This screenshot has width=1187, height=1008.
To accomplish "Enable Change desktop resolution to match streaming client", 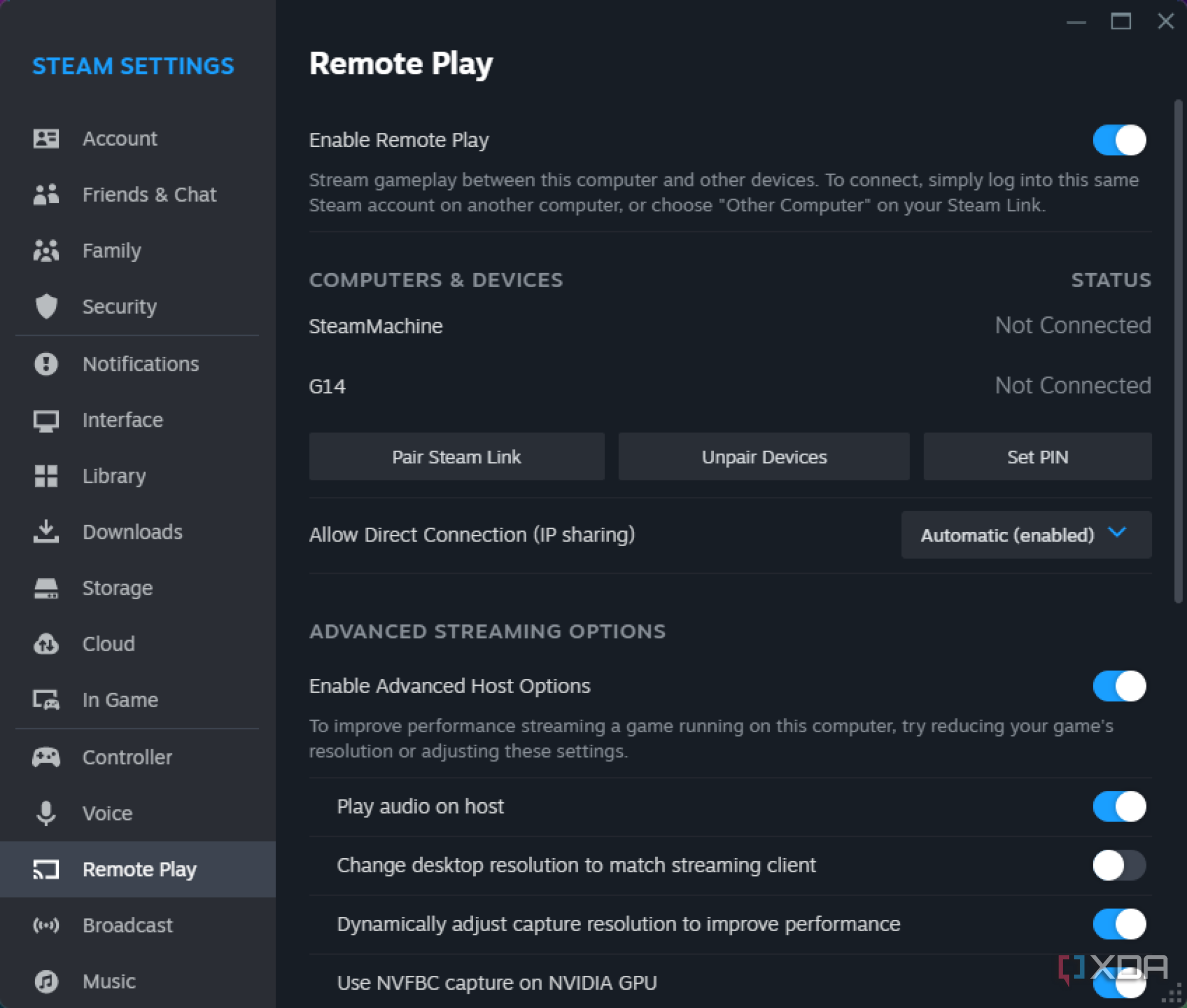I will click(1119, 865).
